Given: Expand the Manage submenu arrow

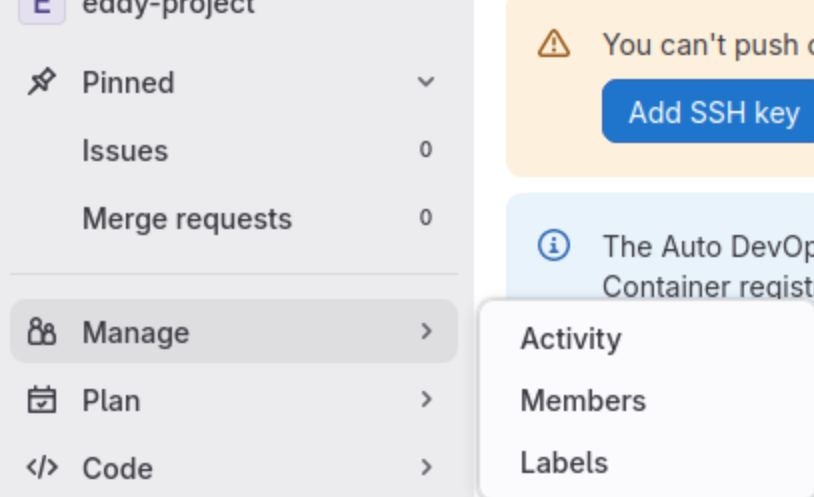Looking at the screenshot, I should pos(426,331).
